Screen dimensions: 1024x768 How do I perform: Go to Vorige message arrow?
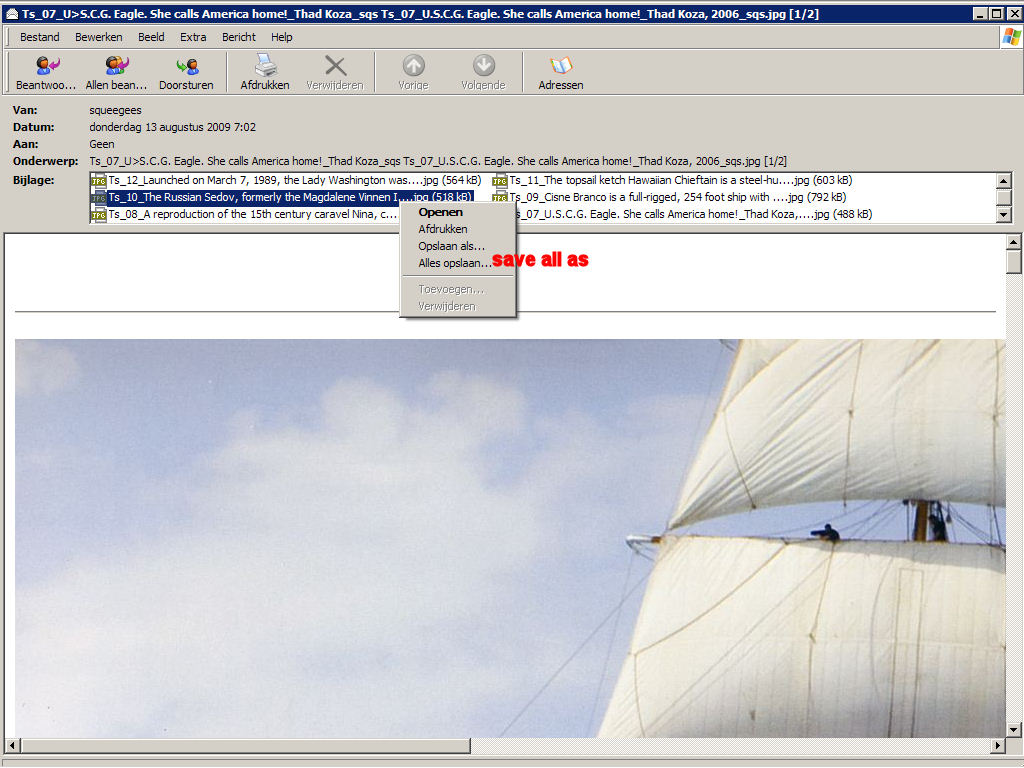(x=413, y=65)
